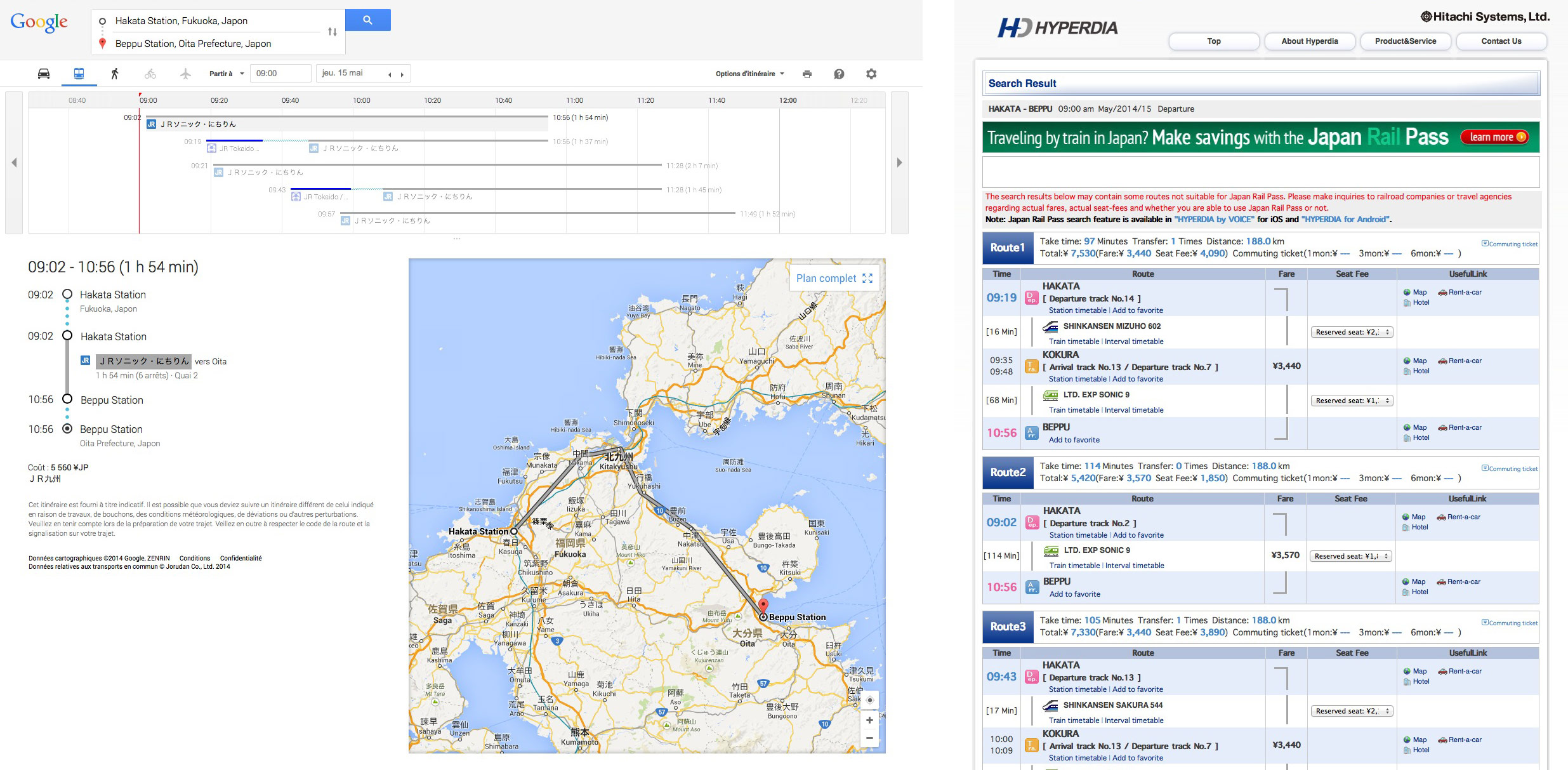The height and width of the screenshot is (770, 1568).
Task: Open the Product&Service tab
Action: click(x=1406, y=41)
